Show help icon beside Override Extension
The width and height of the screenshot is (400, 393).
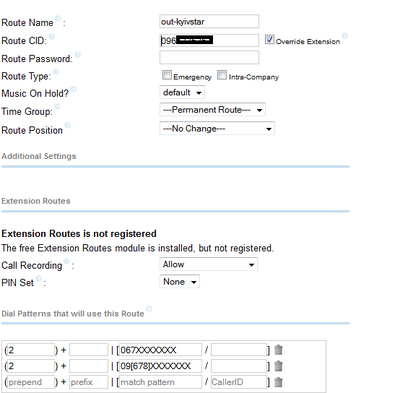click(345, 36)
